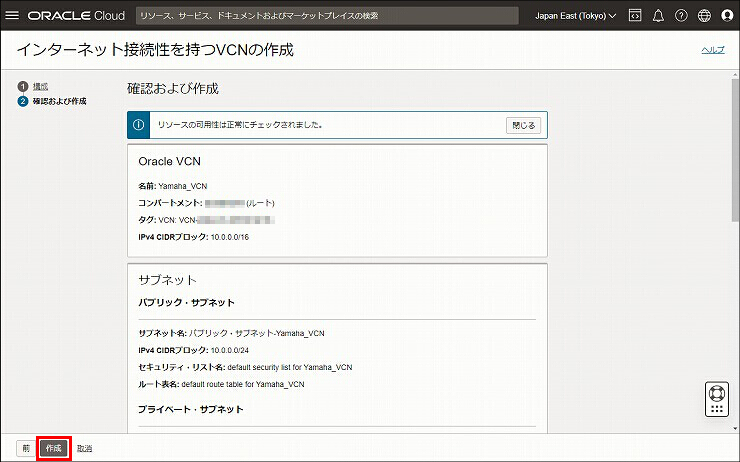Viewport: 740px width, 462px height.
Task: Click the scrollbar down arrow
Action: [735, 428]
